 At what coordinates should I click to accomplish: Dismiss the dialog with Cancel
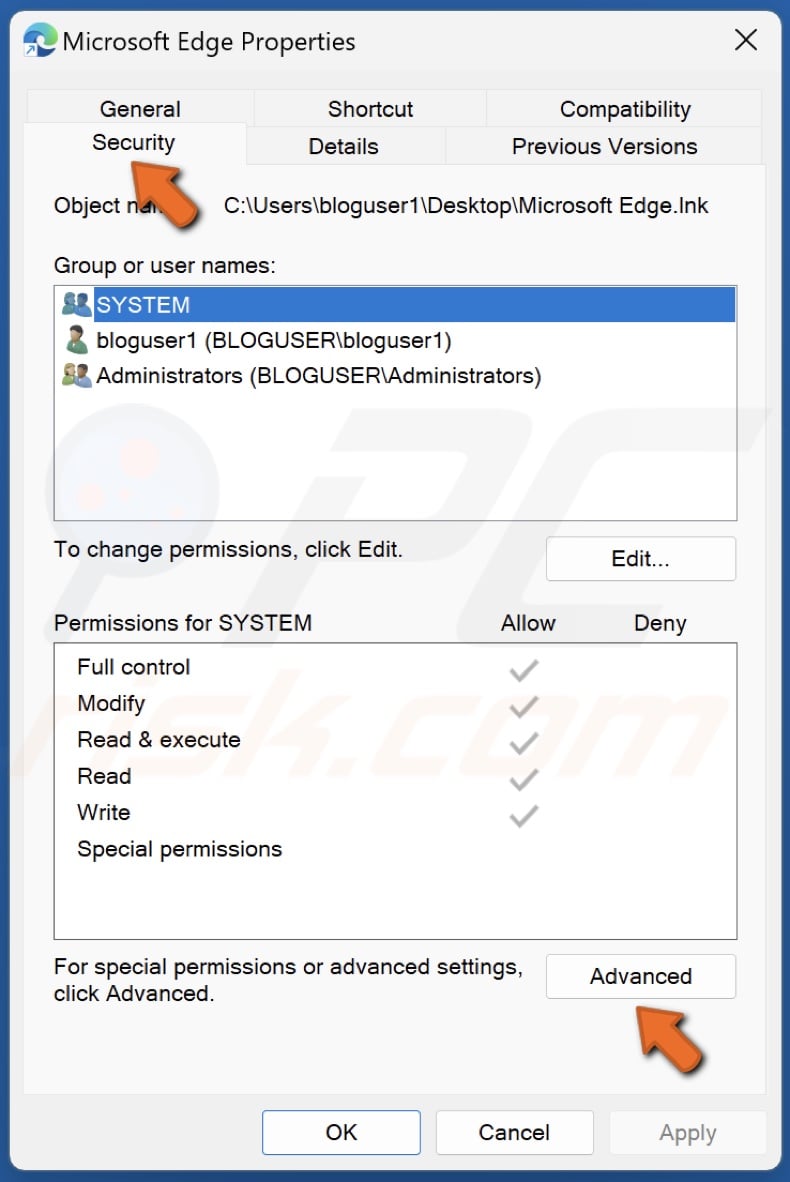(x=514, y=1132)
